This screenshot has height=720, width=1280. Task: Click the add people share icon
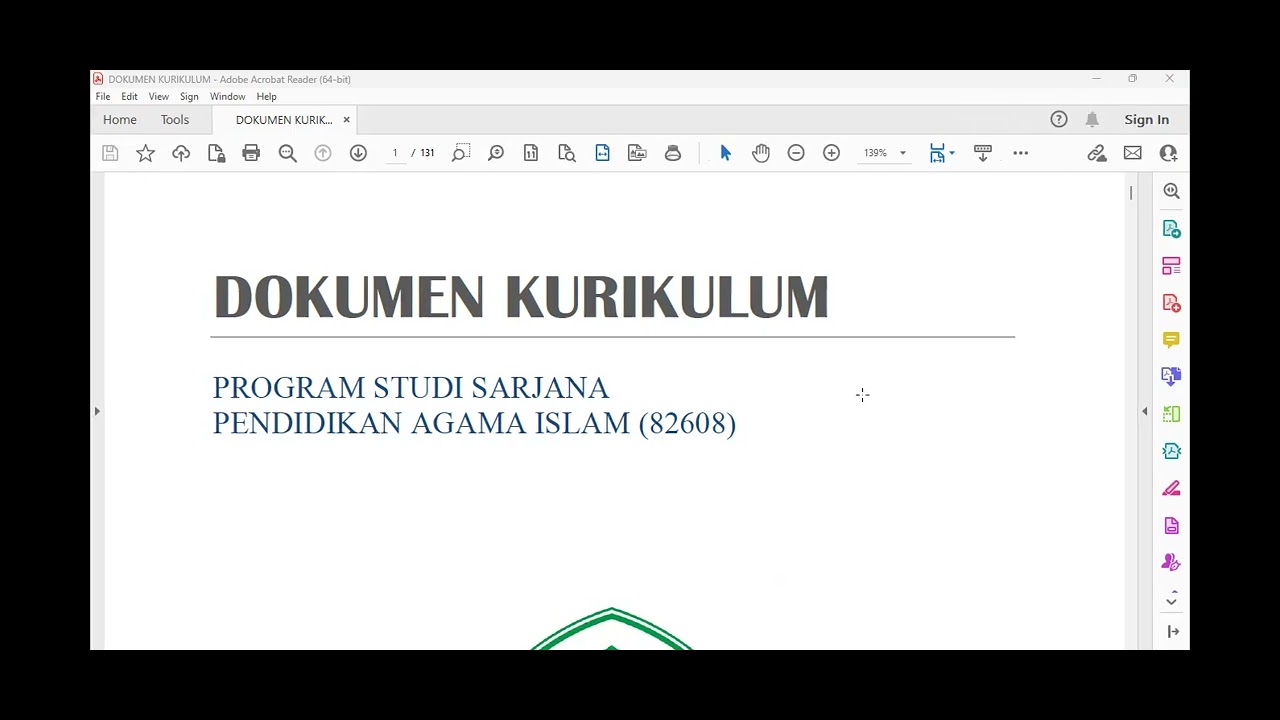(1168, 153)
